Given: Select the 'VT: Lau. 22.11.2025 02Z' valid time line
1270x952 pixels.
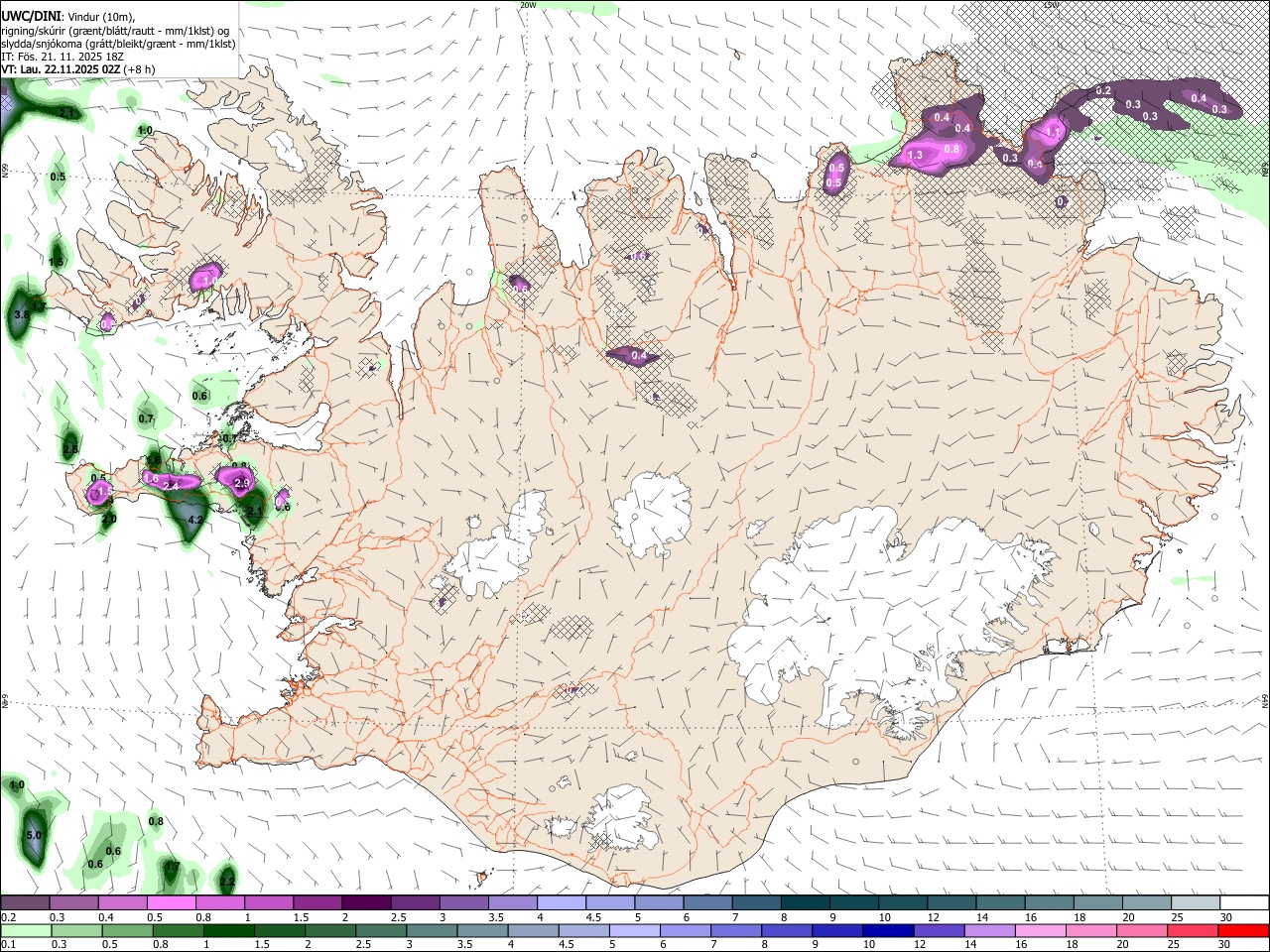Looking at the screenshot, I should pos(62,69).
